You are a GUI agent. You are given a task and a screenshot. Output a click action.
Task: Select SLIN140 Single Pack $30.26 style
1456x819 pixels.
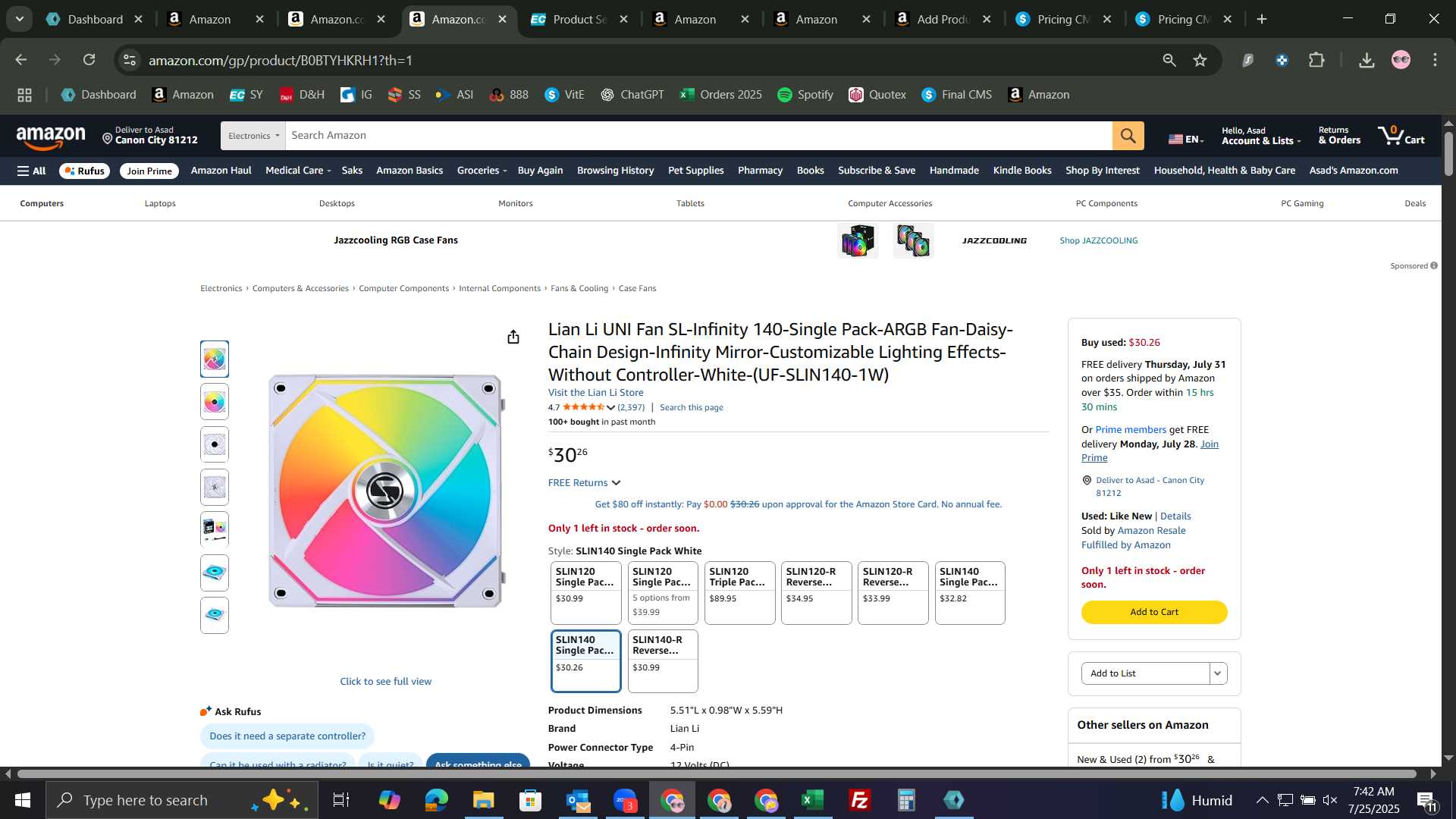click(x=585, y=661)
